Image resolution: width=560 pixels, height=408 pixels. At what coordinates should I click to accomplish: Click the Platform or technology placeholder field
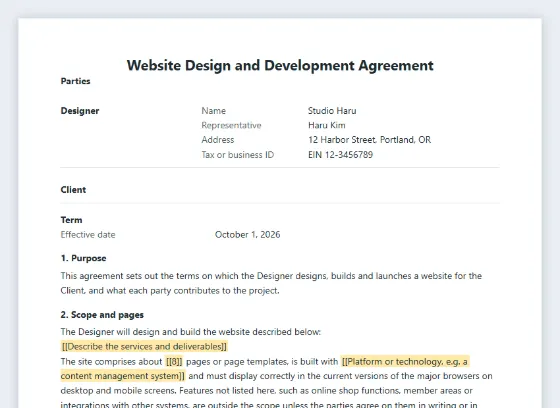coord(405,362)
